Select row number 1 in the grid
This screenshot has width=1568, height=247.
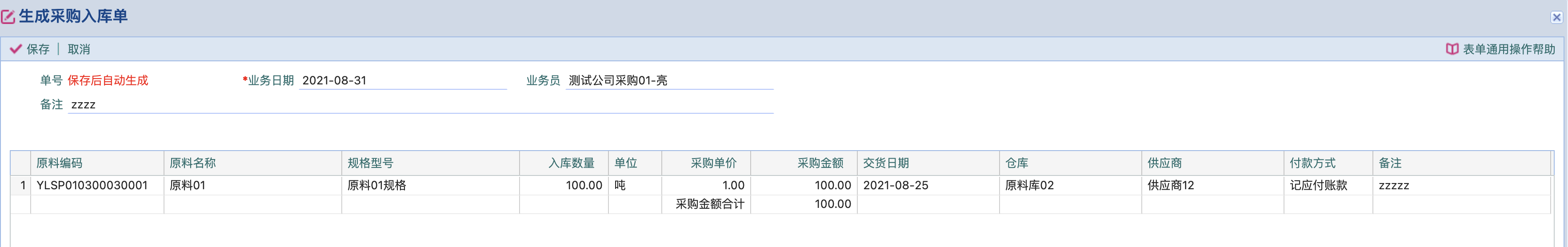tap(23, 186)
